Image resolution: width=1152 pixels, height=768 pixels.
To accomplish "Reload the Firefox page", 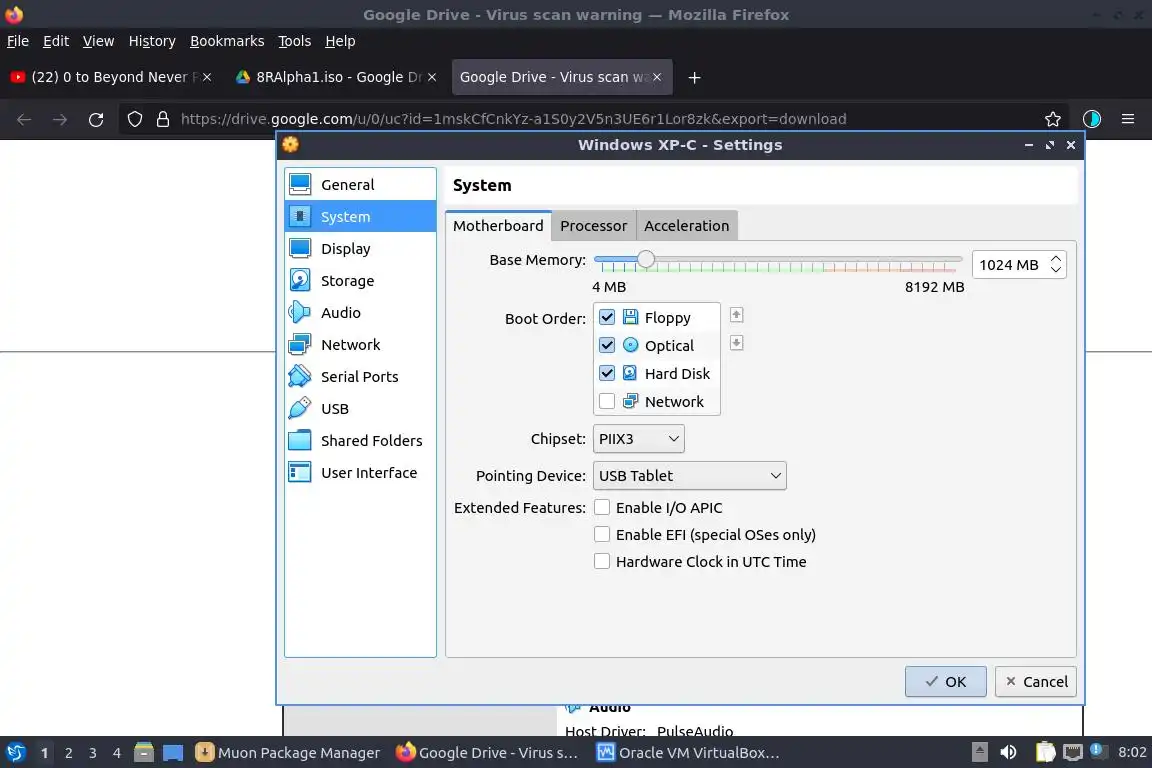I will point(96,119).
